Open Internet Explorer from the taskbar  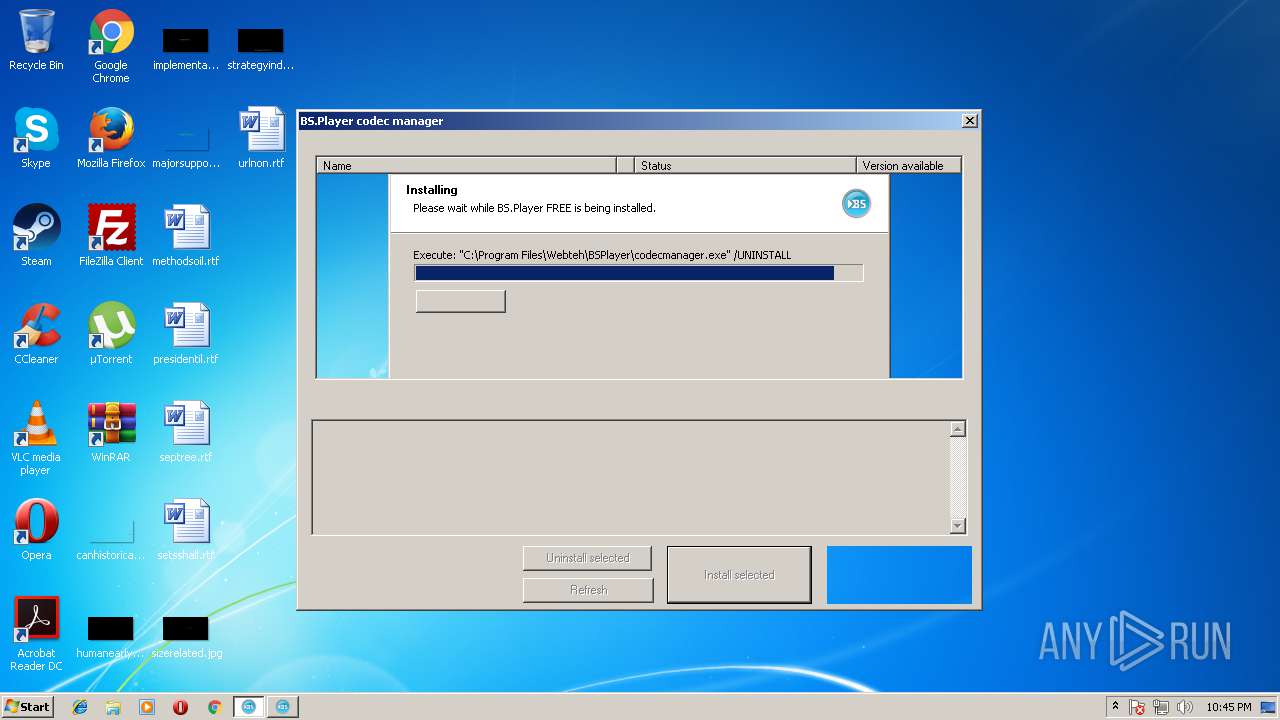(x=80, y=707)
